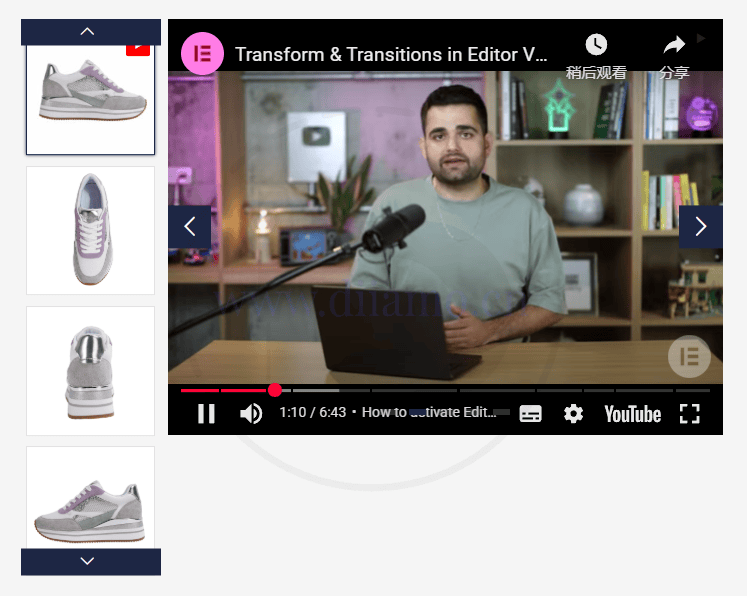Click the Watch Later clock icon
The width and height of the screenshot is (747, 596).
point(596,45)
